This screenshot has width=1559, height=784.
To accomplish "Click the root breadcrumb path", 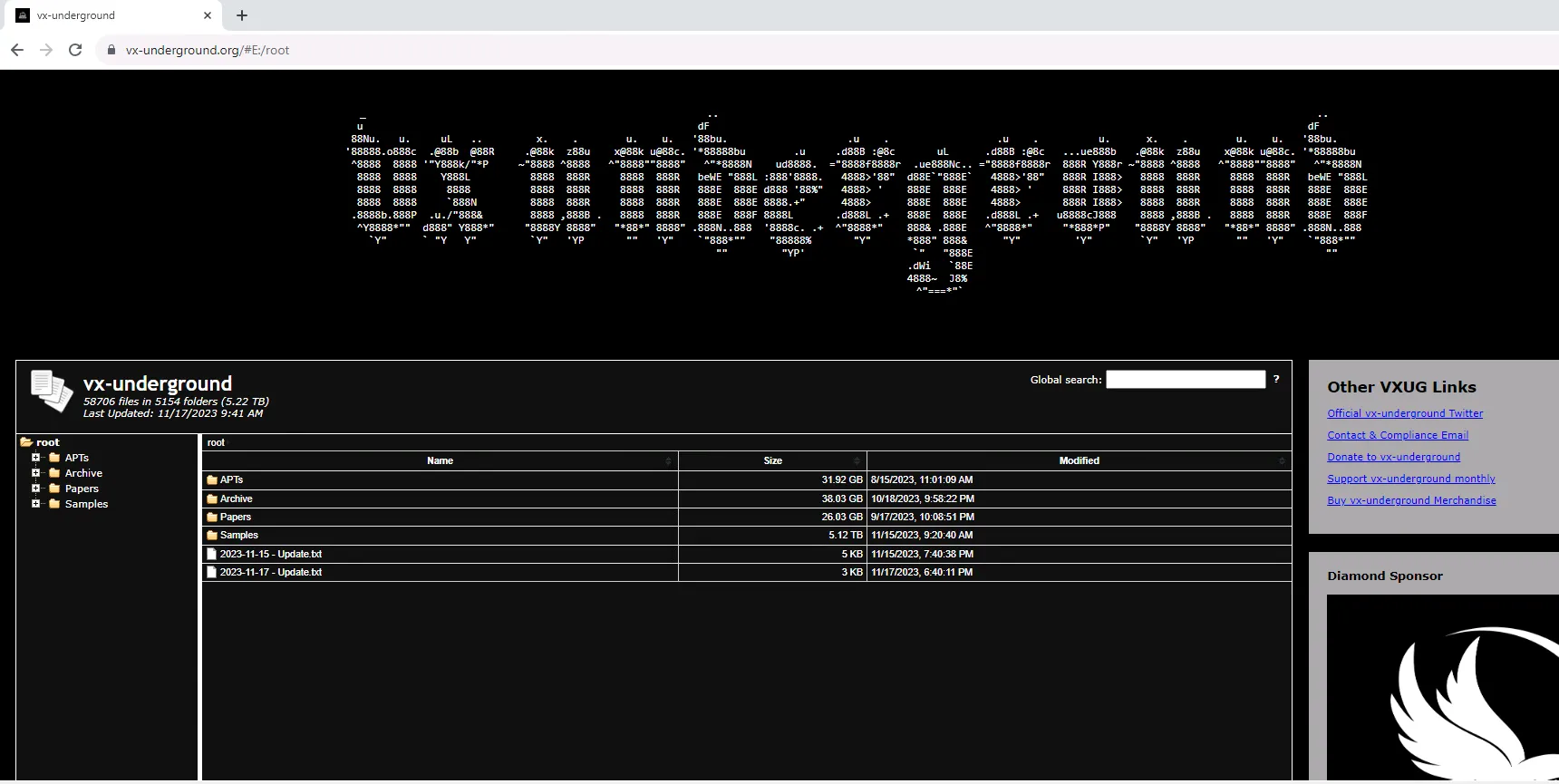I will [216, 442].
